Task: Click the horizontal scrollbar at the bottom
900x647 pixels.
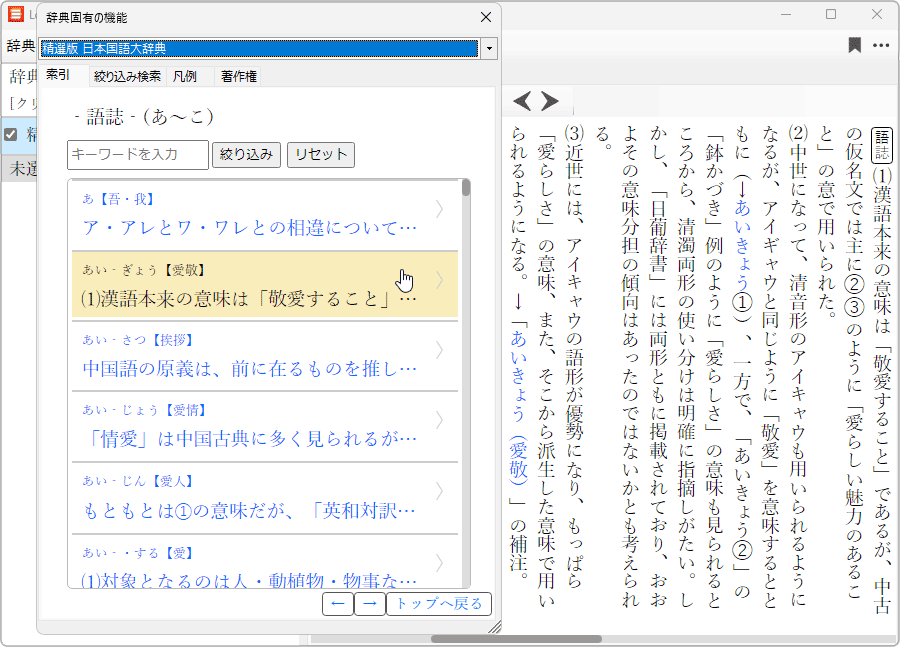Action: coord(515,639)
